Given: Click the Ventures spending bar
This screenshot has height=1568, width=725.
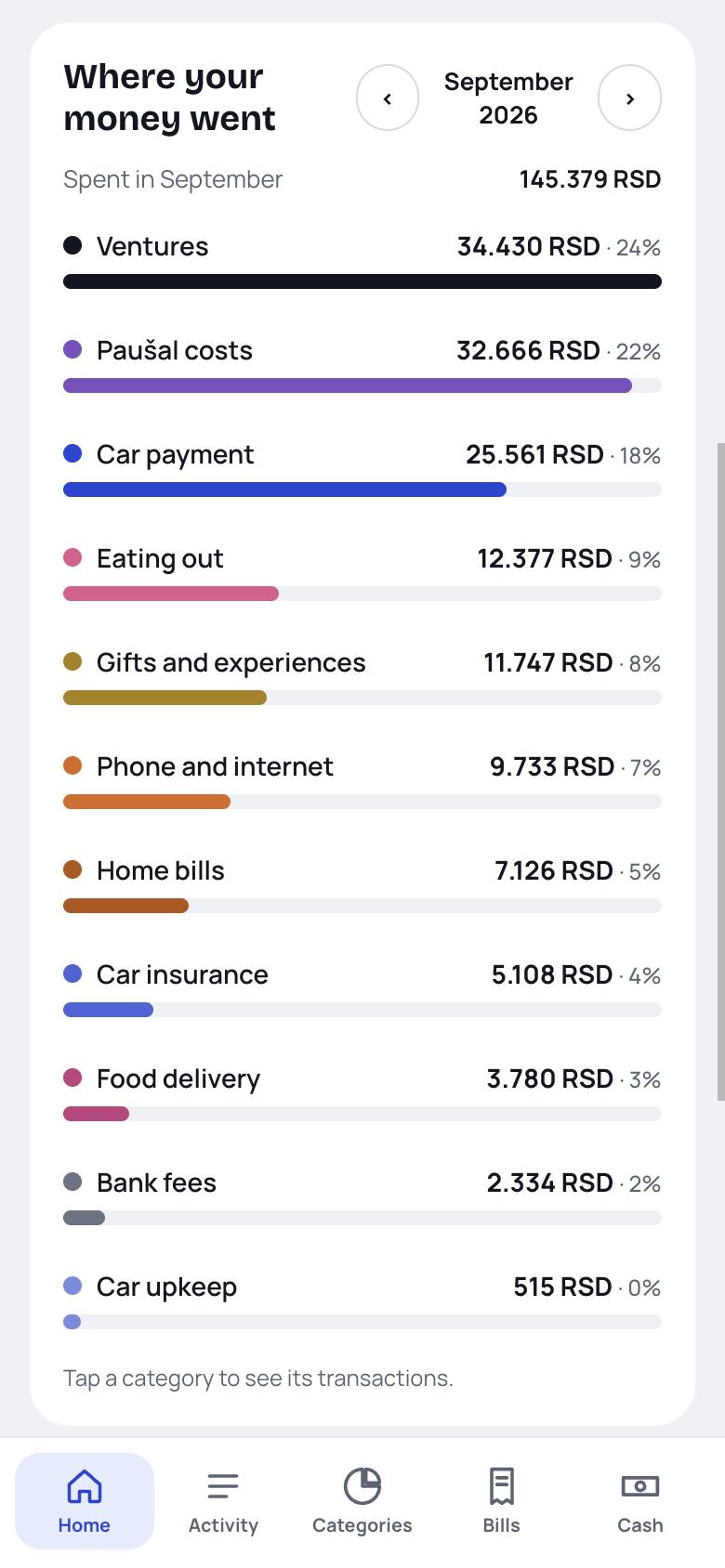Looking at the screenshot, I should [362, 281].
